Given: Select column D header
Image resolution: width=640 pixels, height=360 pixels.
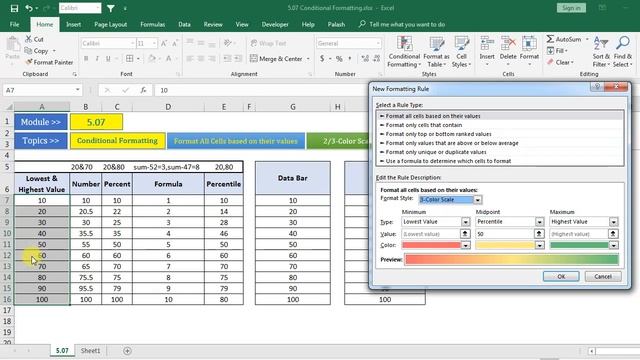Looking at the screenshot, I should [x=168, y=107].
